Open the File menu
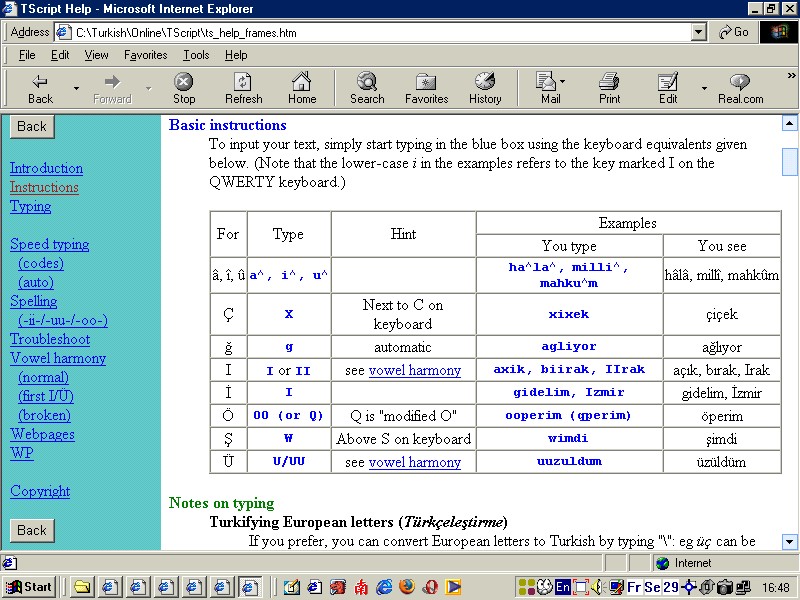800x600 pixels. [x=27, y=55]
